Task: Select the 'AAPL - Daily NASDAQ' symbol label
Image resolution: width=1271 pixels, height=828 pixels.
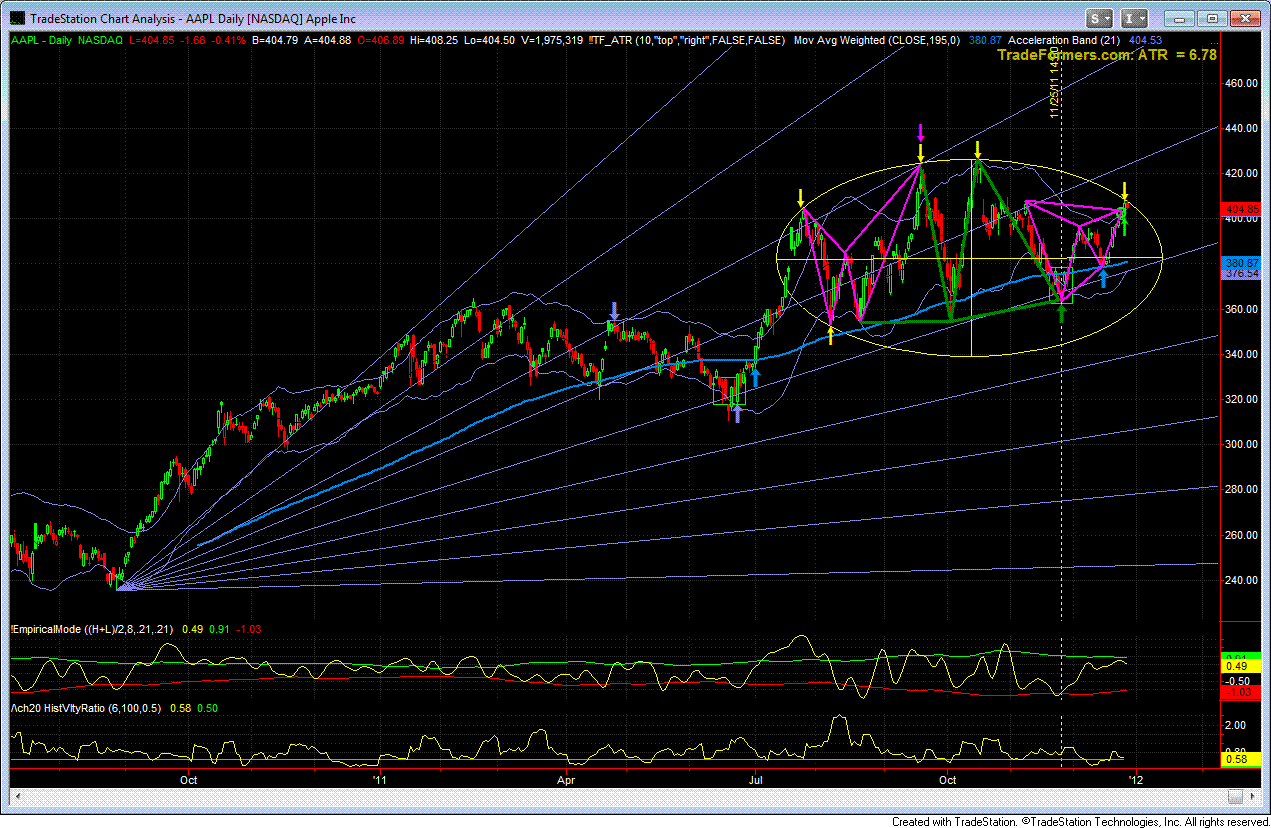Action: [66, 40]
